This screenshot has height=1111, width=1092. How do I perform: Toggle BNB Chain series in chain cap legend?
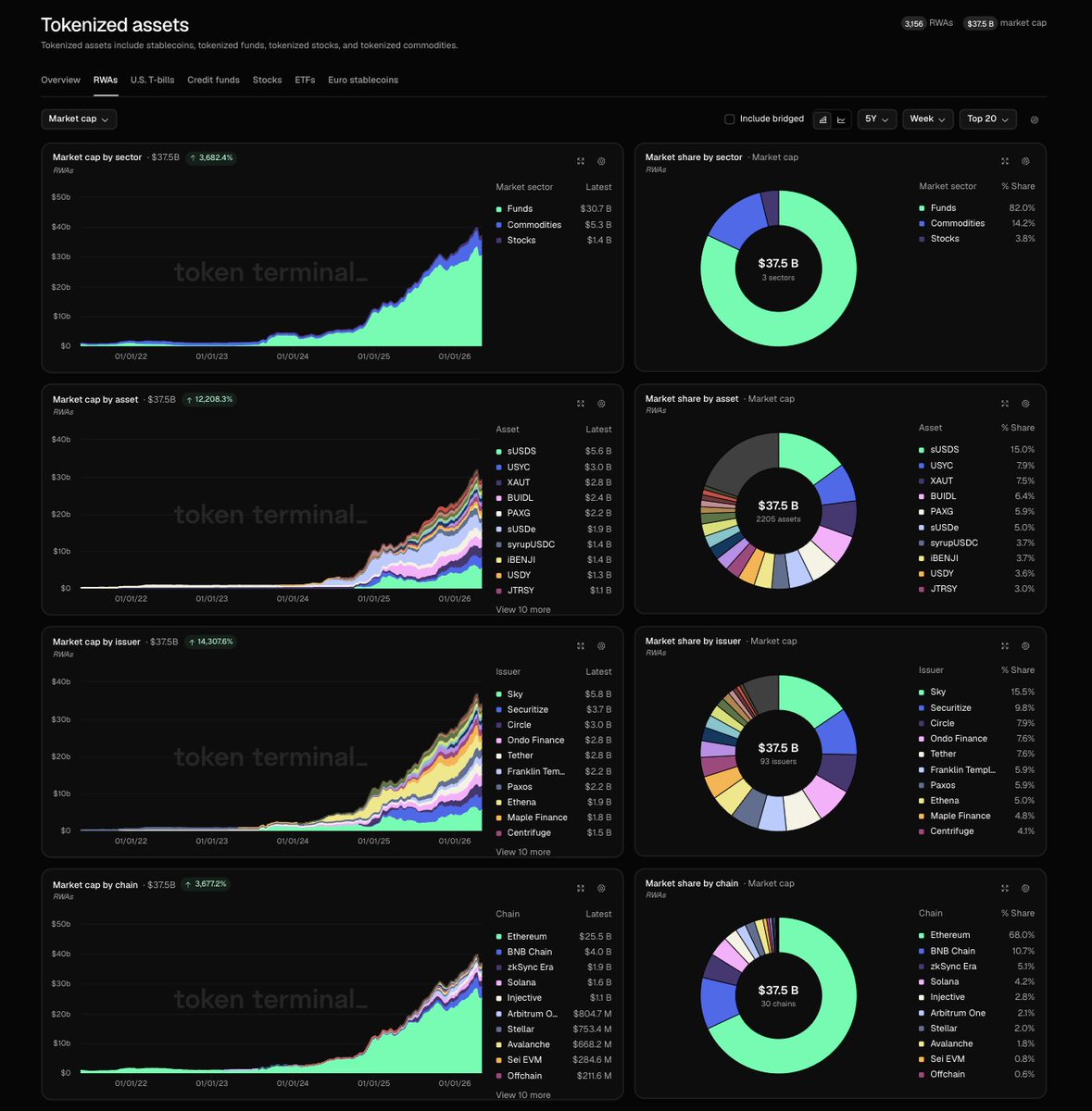pos(553,952)
